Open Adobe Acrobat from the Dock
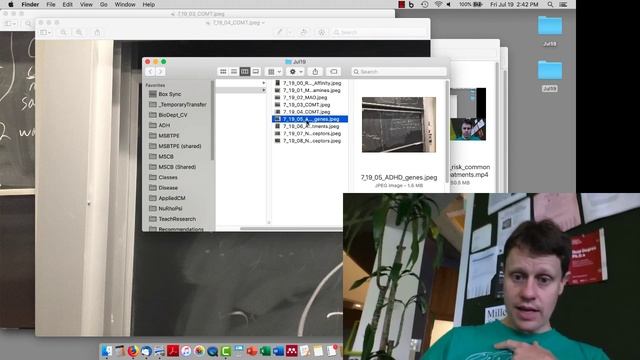This screenshot has width=640, height=360. pos(173,351)
